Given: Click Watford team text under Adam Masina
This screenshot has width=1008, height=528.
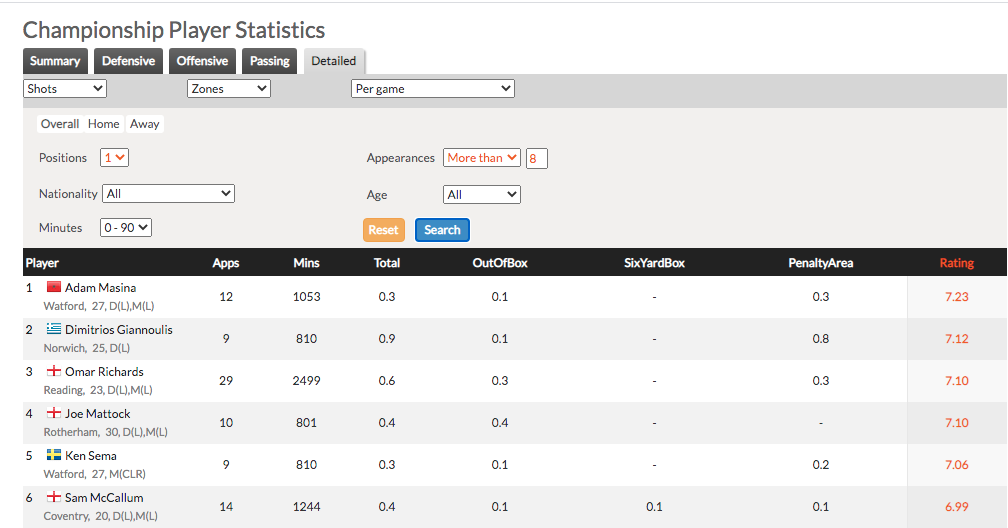Looking at the screenshot, I should coord(64,306).
